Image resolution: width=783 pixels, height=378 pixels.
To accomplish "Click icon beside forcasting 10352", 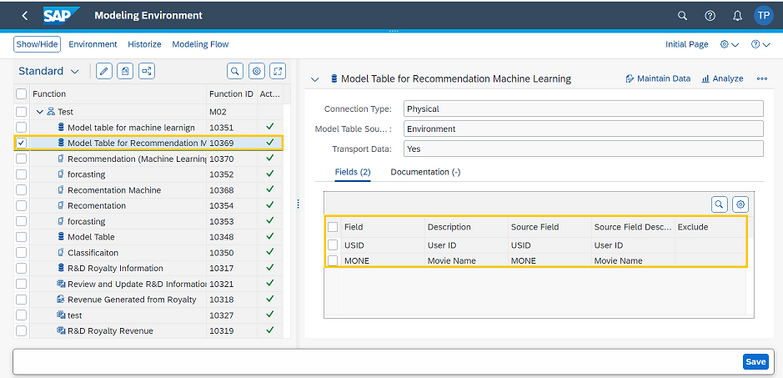I will [61, 174].
